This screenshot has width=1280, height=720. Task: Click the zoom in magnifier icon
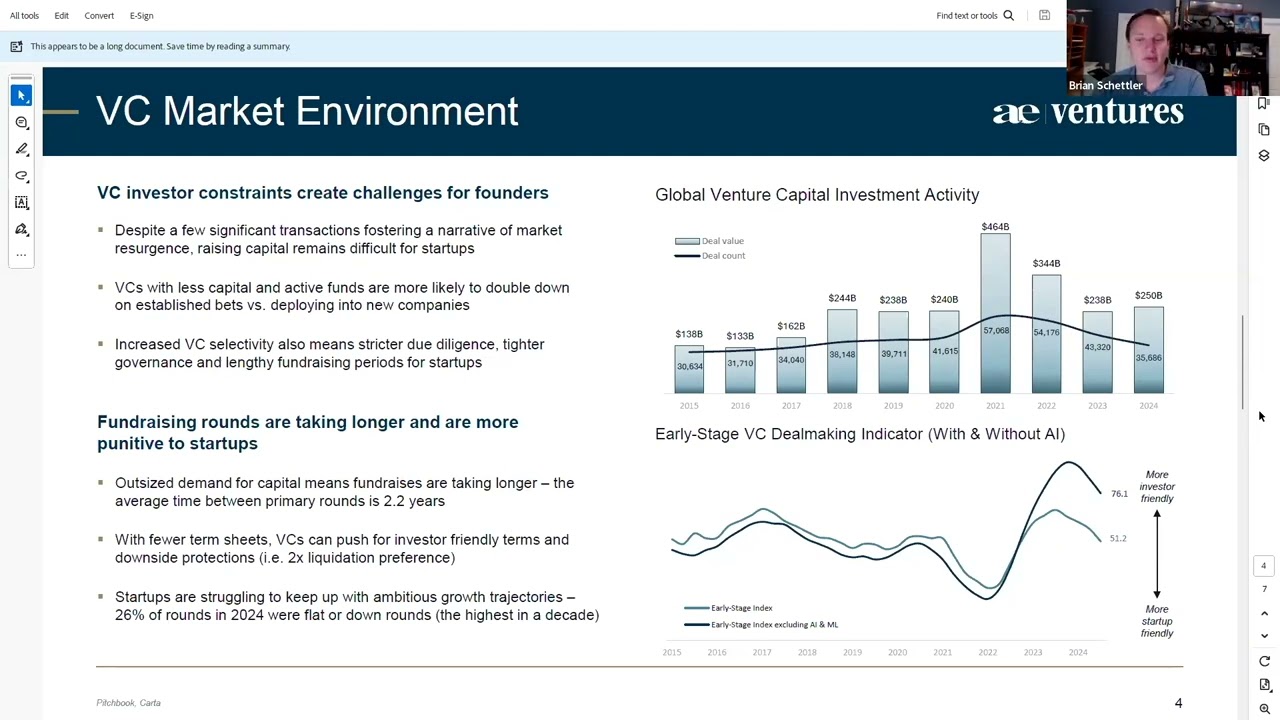(x=1264, y=709)
